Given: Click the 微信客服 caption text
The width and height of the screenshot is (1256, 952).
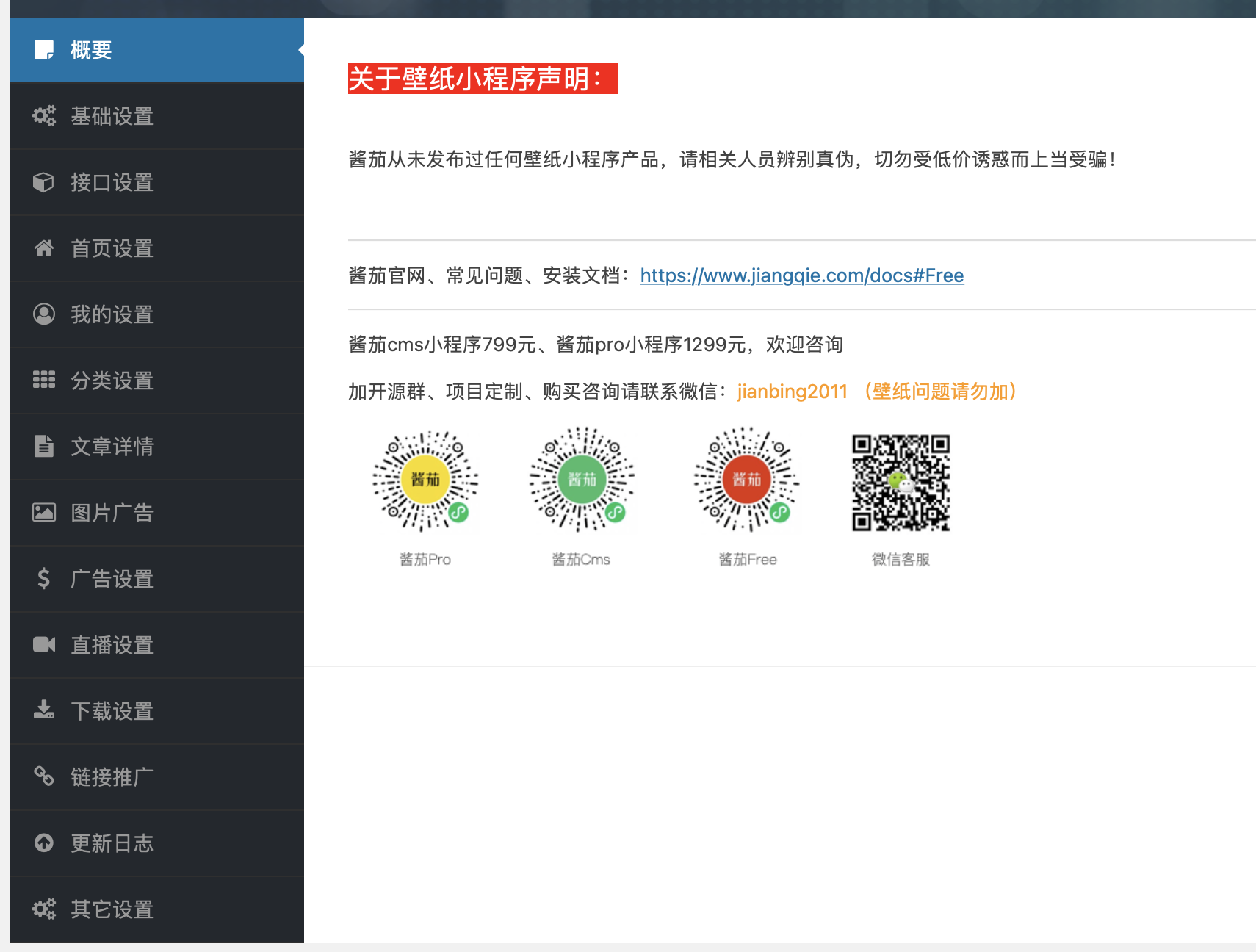Looking at the screenshot, I should (901, 560).
